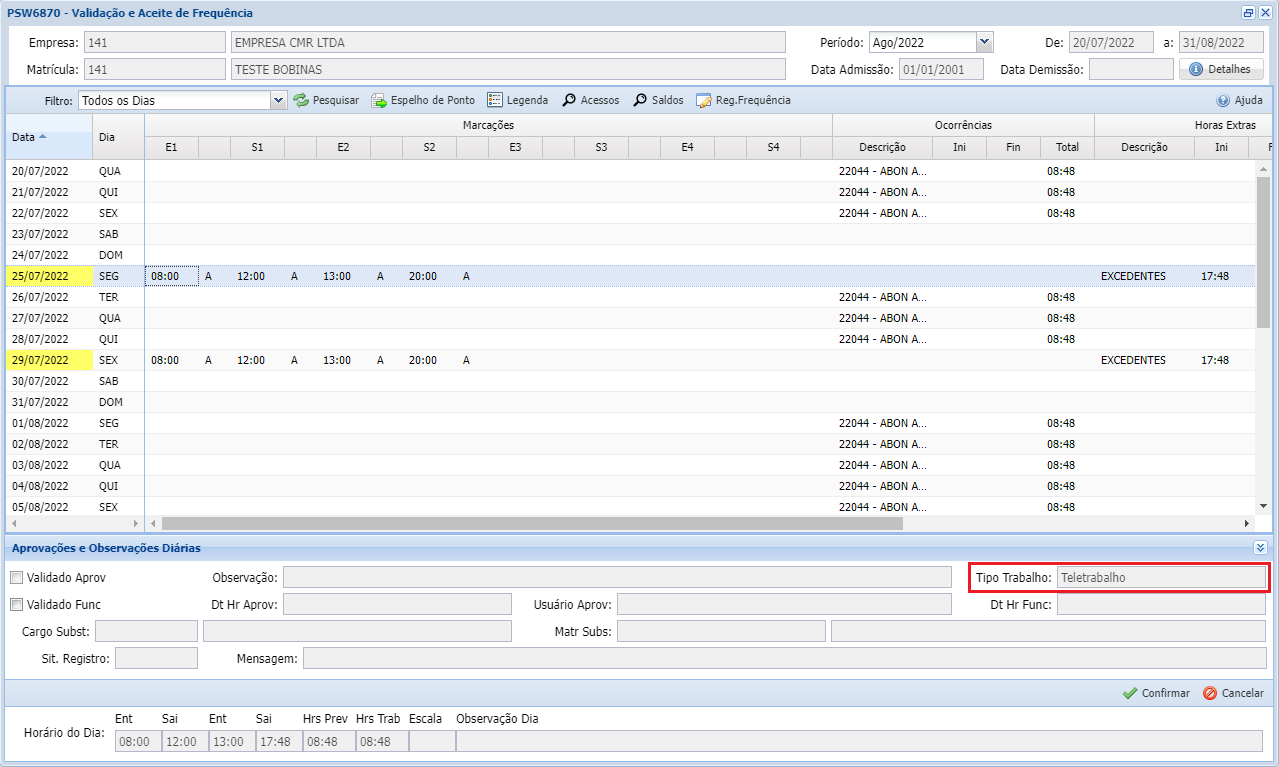Click the Sit. Registro field

click(x=156, y=658)
